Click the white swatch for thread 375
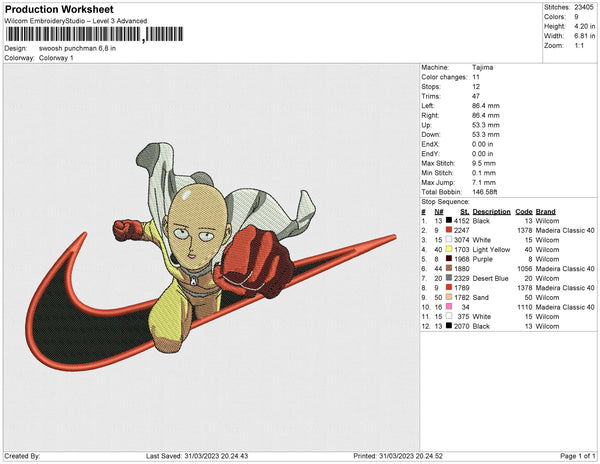The image size is (600, 464). (x=449, y=316)
